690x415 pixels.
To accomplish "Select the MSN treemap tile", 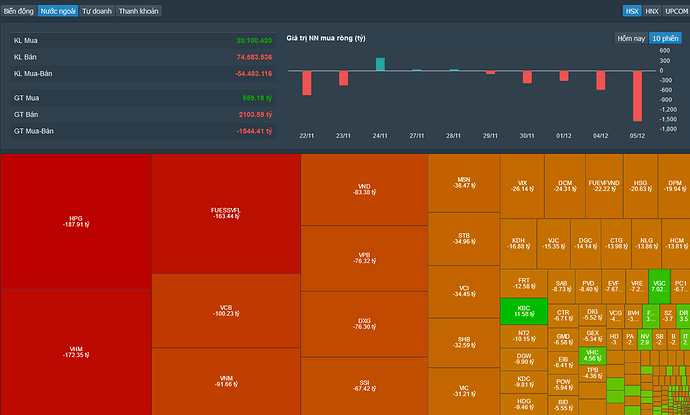I will click(464, 183).
